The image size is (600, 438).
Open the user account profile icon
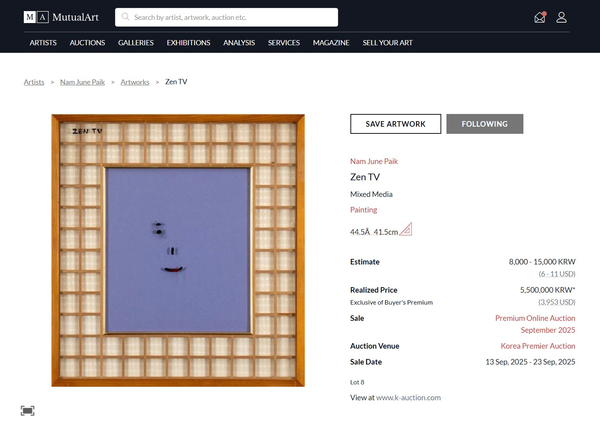point(561,17)
